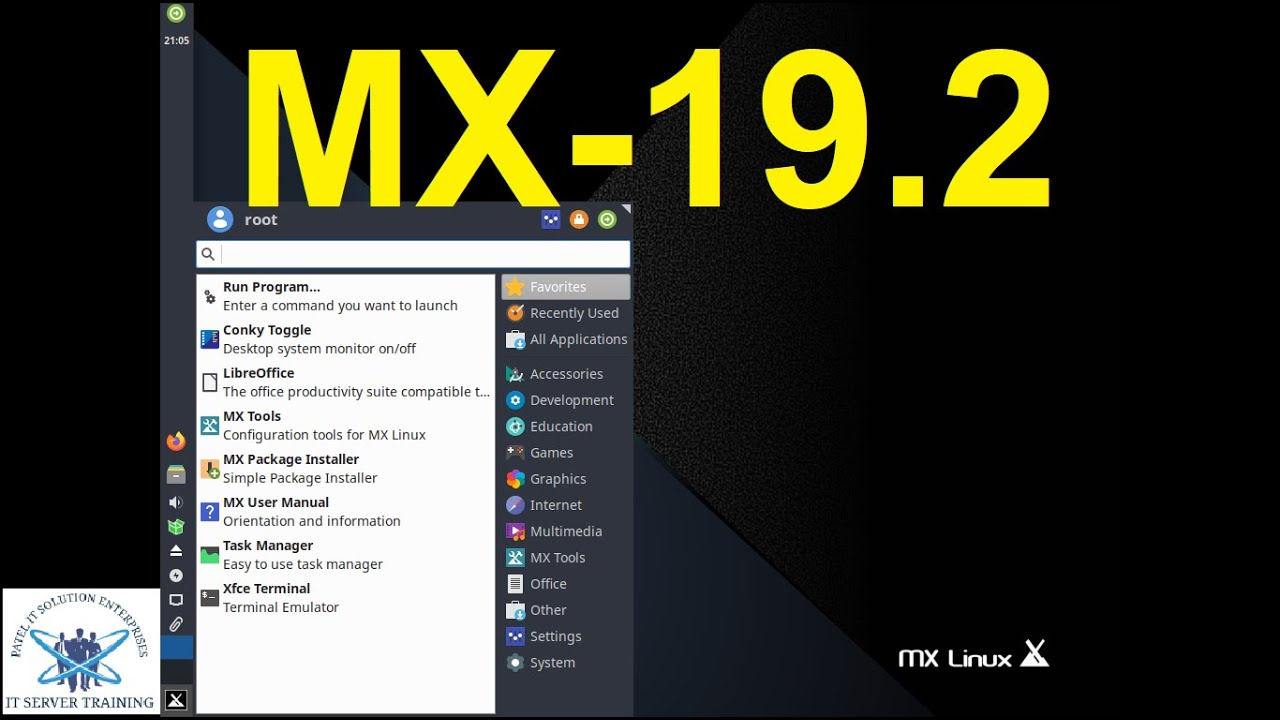Click the root username label
This screenshot has width=1280, height=720.
261,220
